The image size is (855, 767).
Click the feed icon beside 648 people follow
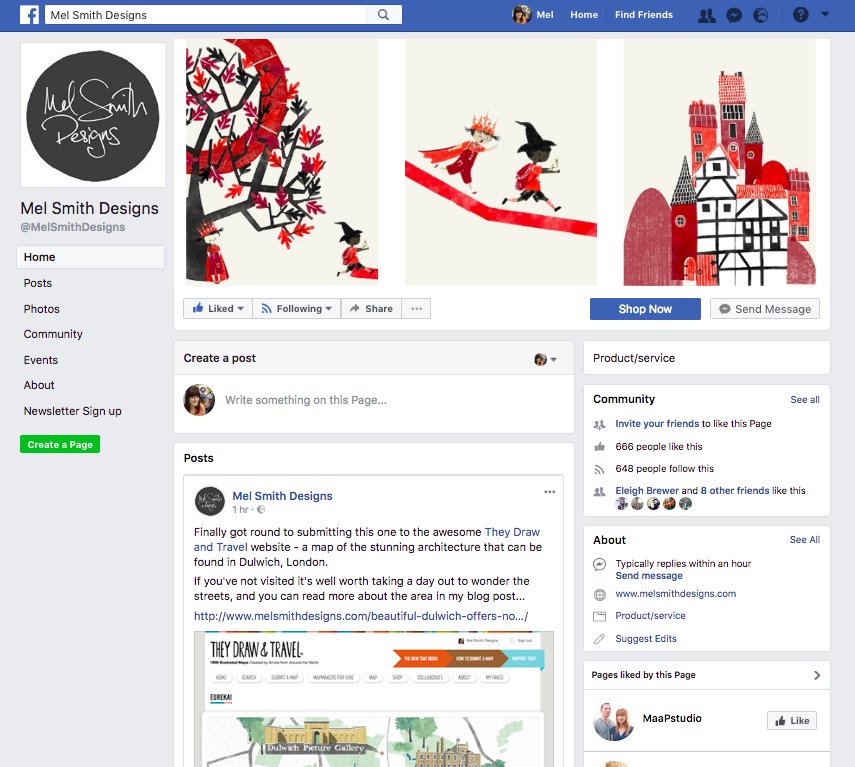(x=600, y=469)
